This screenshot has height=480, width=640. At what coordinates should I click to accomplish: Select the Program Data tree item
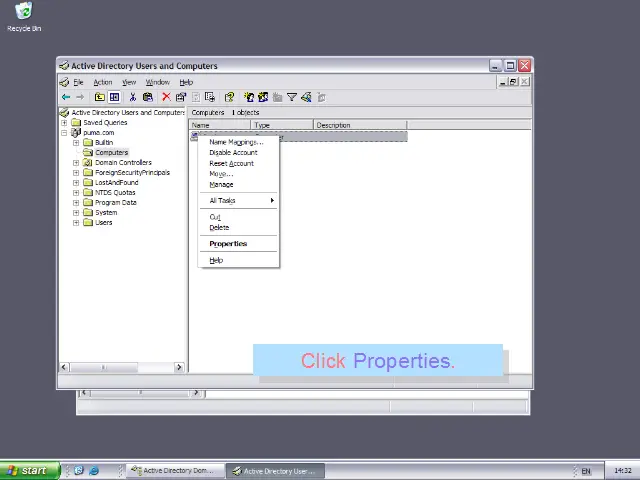116,202
